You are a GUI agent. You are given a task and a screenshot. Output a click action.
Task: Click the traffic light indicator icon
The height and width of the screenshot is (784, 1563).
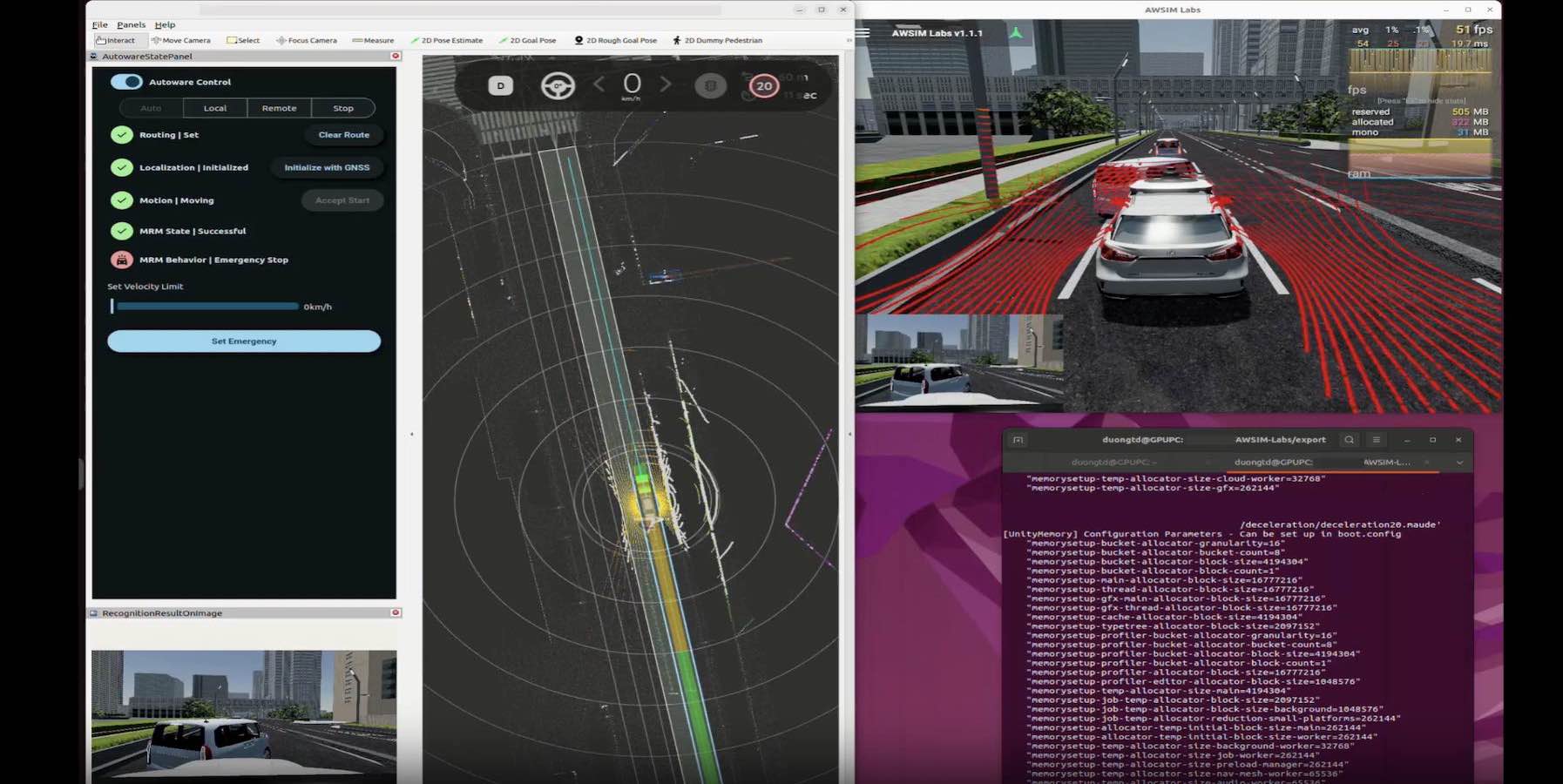711,85
